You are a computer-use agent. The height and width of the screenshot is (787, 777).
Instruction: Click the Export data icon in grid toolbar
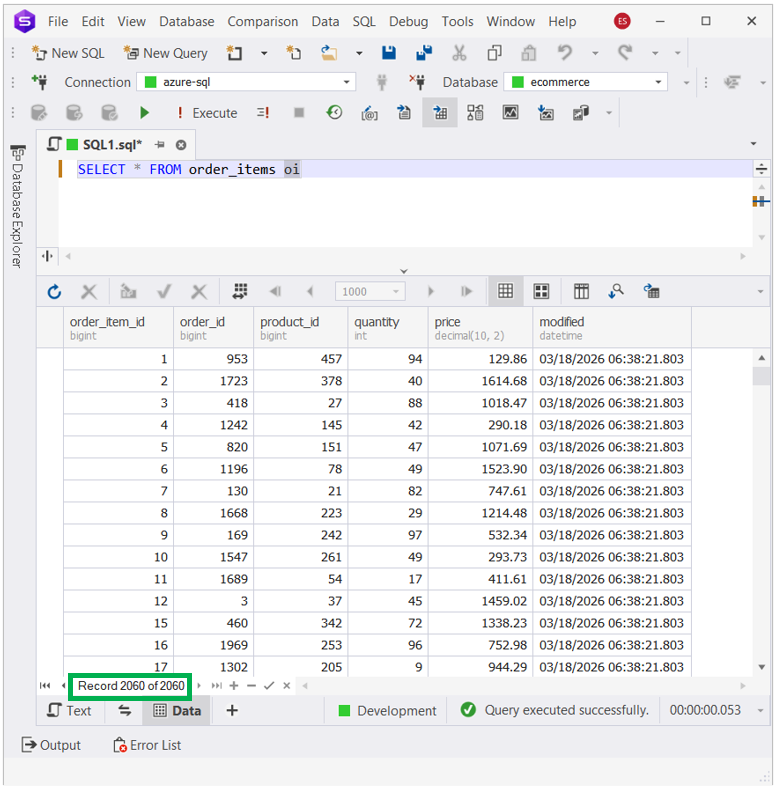click(x=652, y=292)
